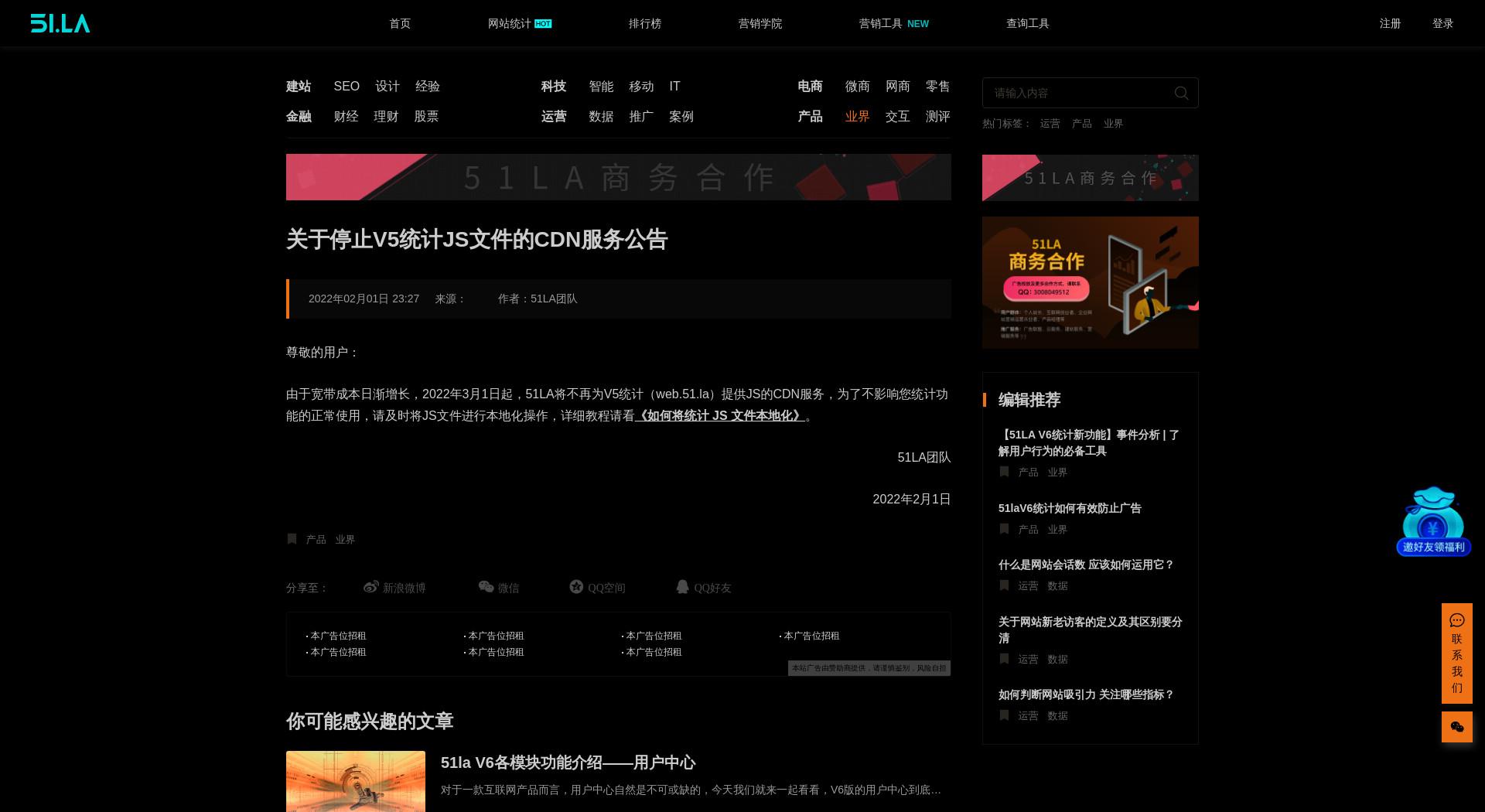Open the 《如何将统计 JS 文件本地化》 tutorial link
Screen dimensions: 1485x812
coord(720,415)
